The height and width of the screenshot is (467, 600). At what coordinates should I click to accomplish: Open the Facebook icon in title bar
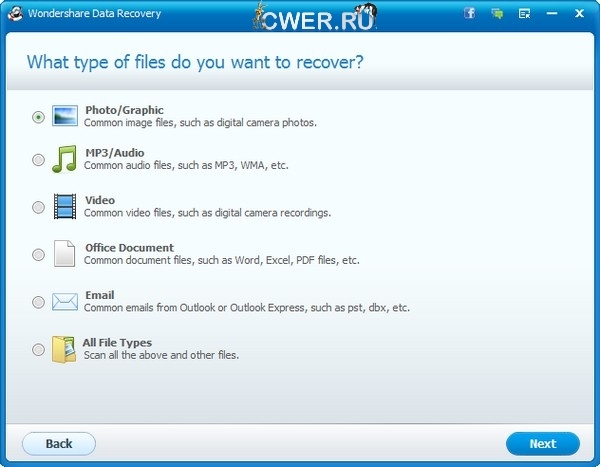470,13
